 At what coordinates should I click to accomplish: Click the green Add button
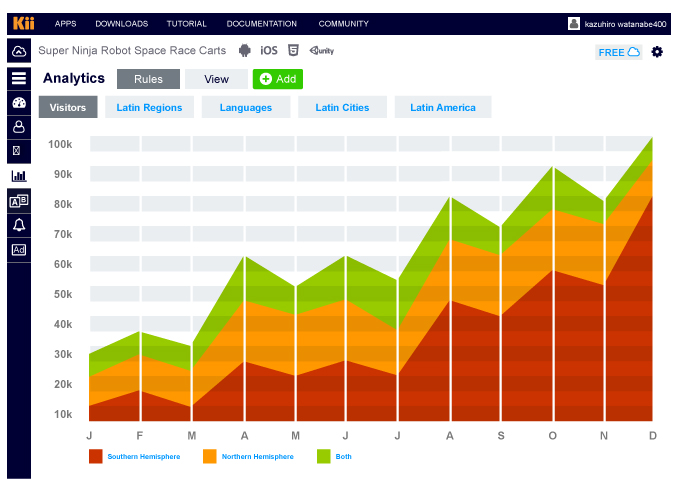[277, 79]
